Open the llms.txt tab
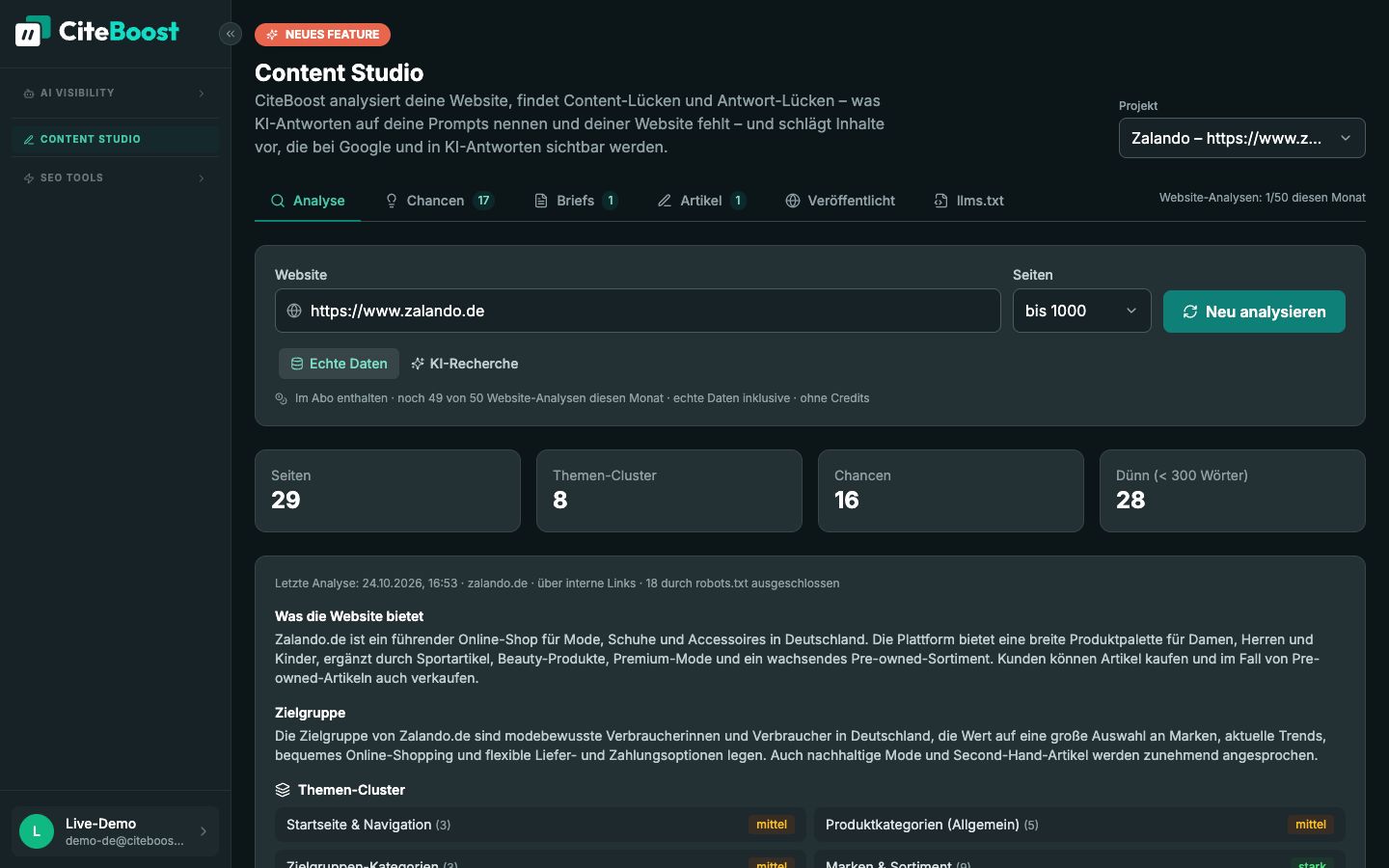1389x868 pixels. click(969, 201)
